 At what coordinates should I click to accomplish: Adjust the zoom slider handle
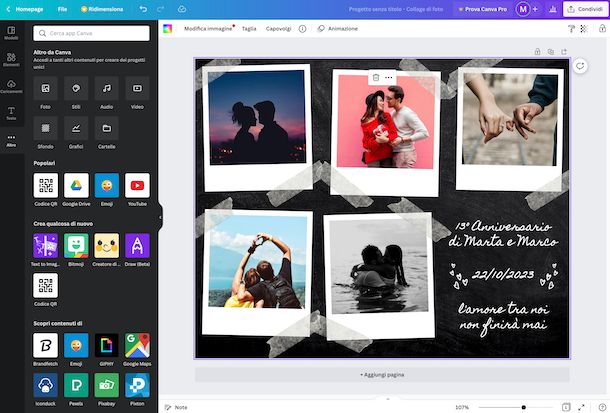[x=524, y=407]
